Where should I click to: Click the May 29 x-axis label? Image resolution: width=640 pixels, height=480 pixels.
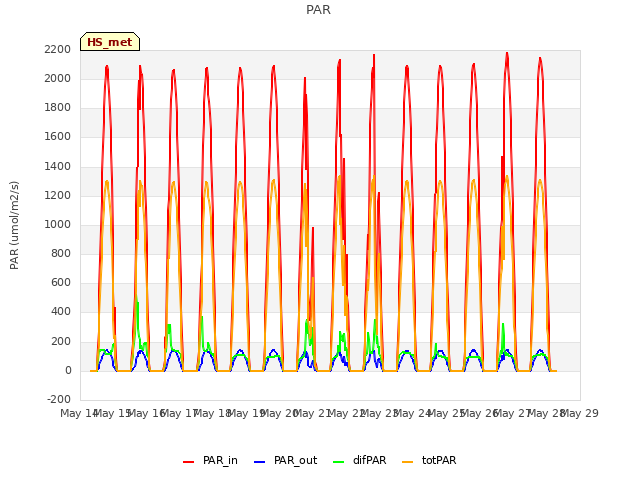click(580, 413)
